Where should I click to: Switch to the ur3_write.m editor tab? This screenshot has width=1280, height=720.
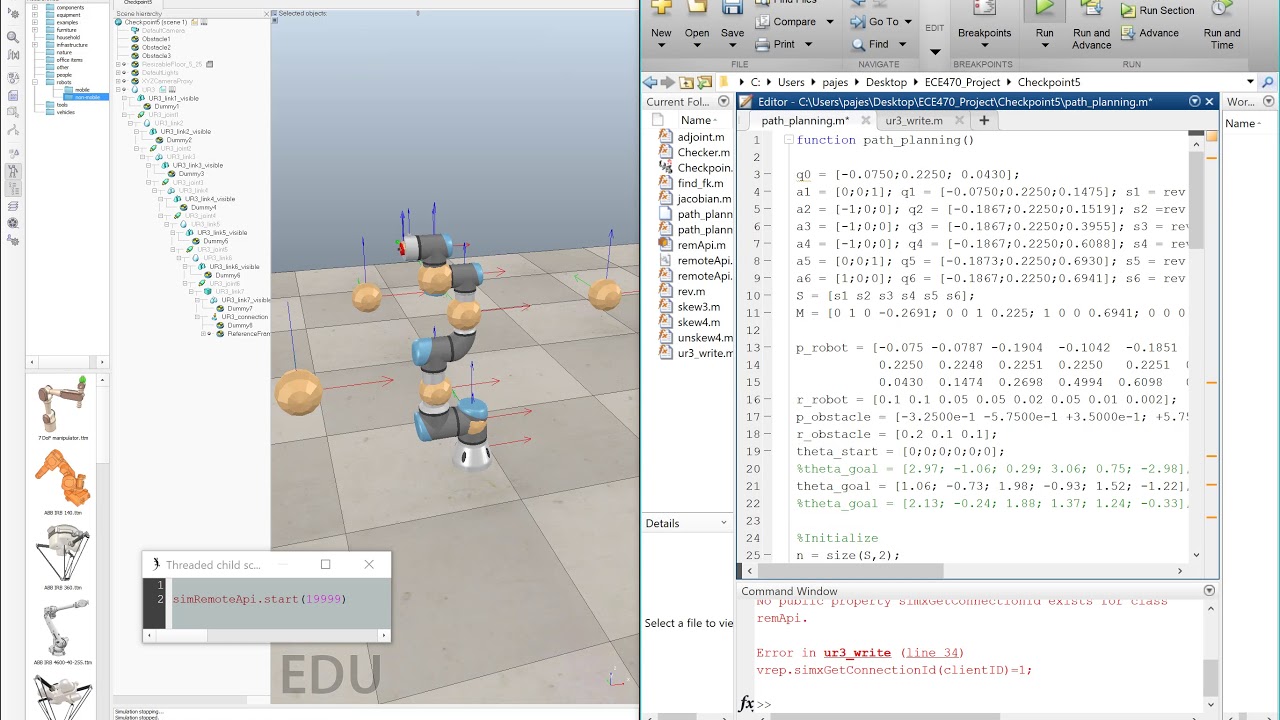pos(914,120)
